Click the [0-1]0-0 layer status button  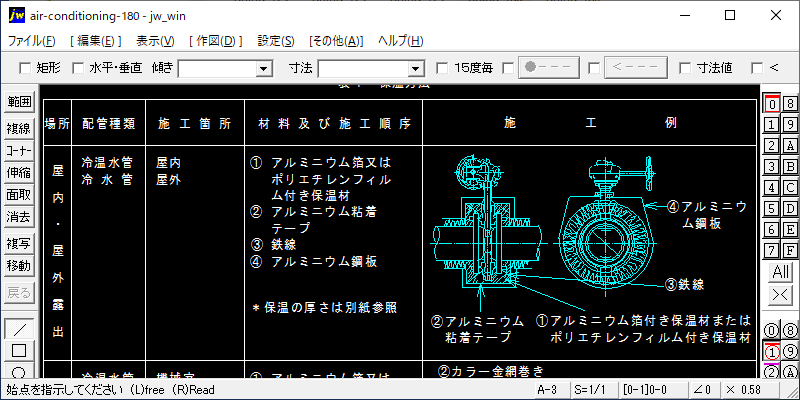point(653,390)
